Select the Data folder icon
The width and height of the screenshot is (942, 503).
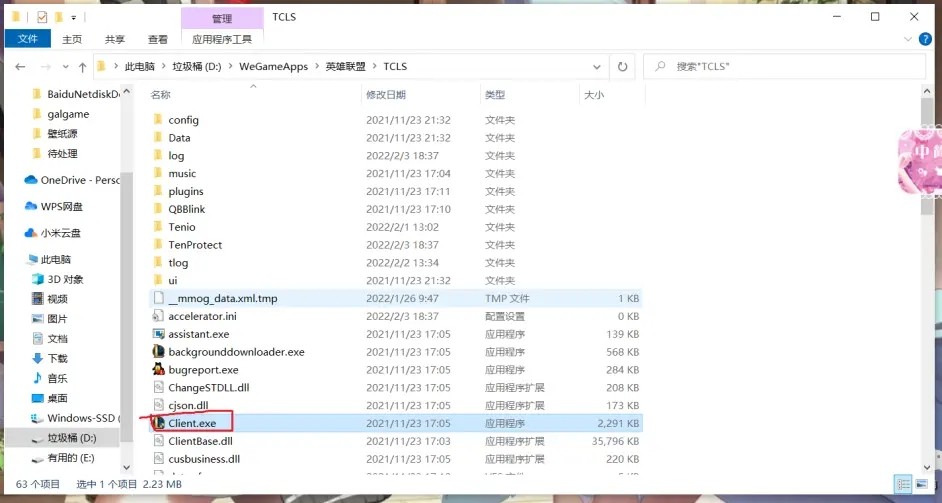coord(158,138)
